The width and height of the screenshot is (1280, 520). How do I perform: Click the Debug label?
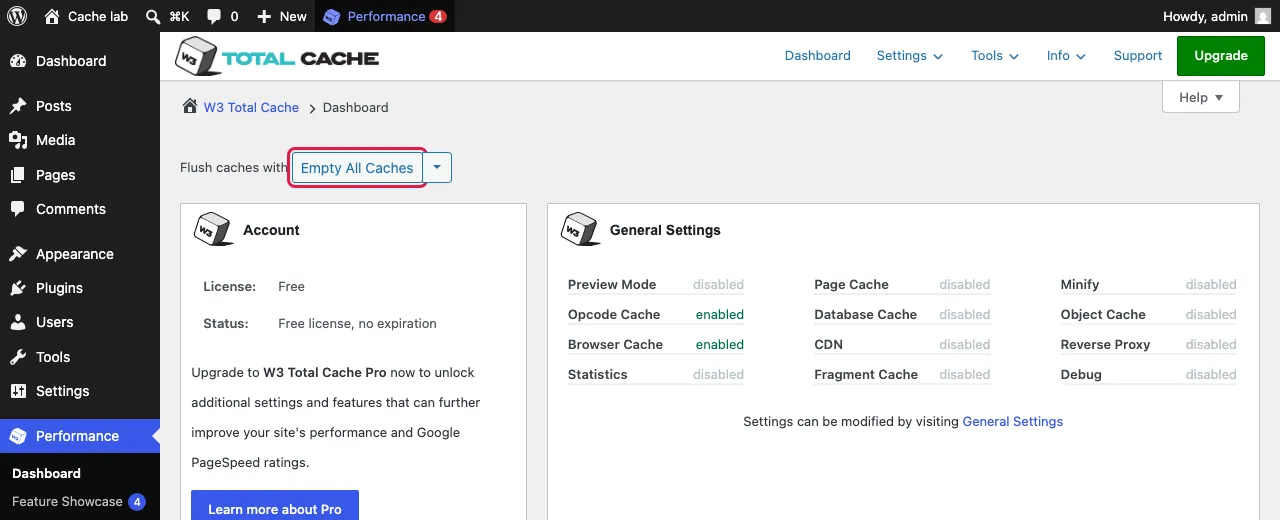pos(1081,374)
